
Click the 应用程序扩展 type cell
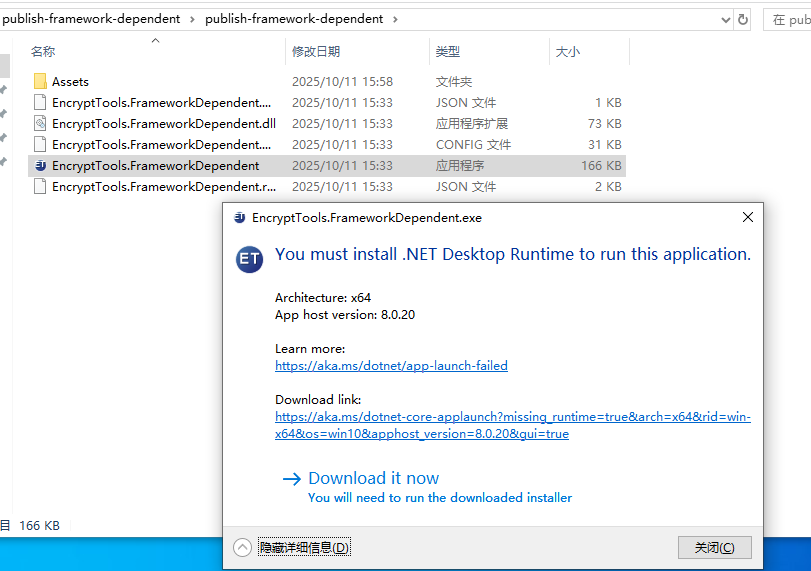[x=472, y=124]
